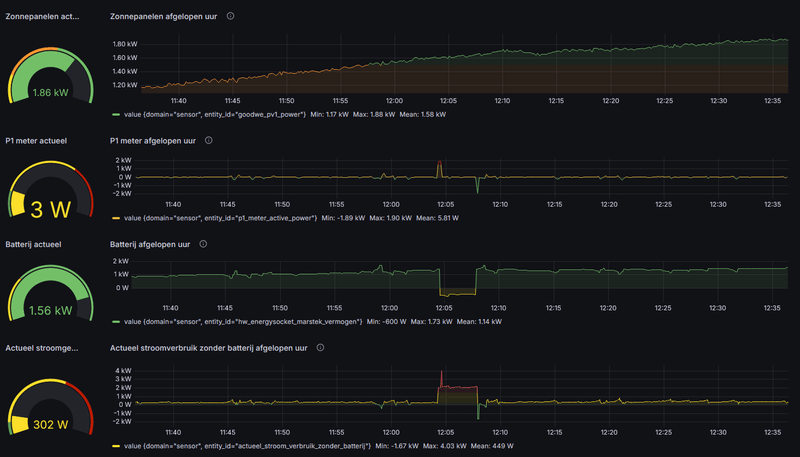Image resolution: width=800 pixels, height=457 pixels.
Task: Click 'Max: 1.90 kW' in P1 meter legend
Action: pos(390,218)
